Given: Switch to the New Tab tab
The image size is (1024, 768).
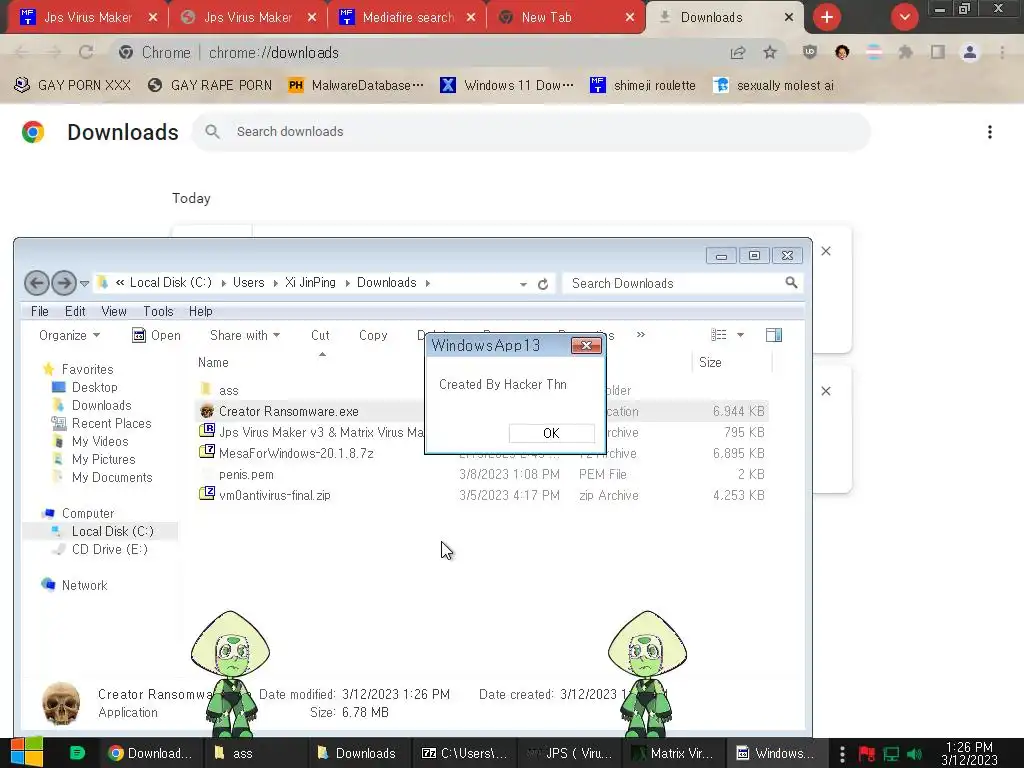Looking at the screenshot, I should 566,17.
